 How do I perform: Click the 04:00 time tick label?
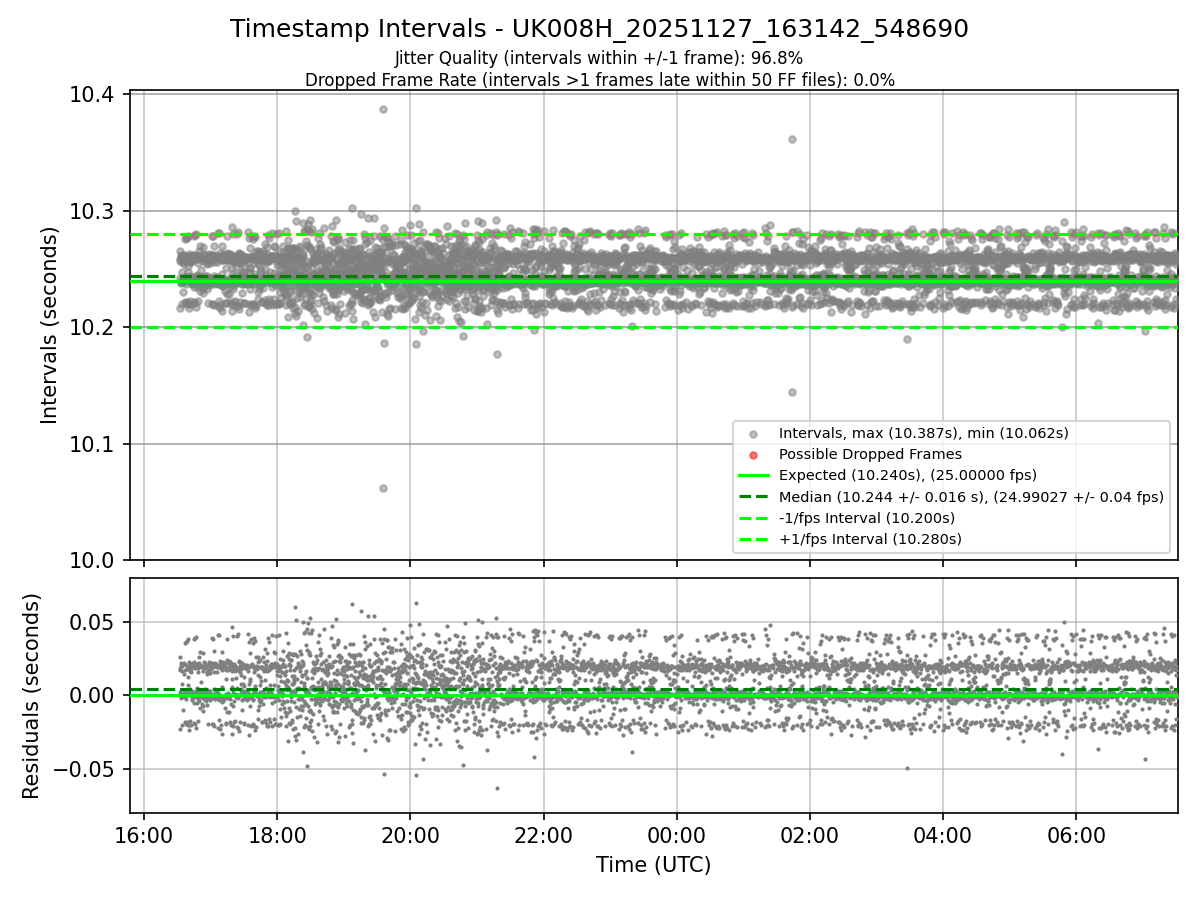[x=942, y=834]
